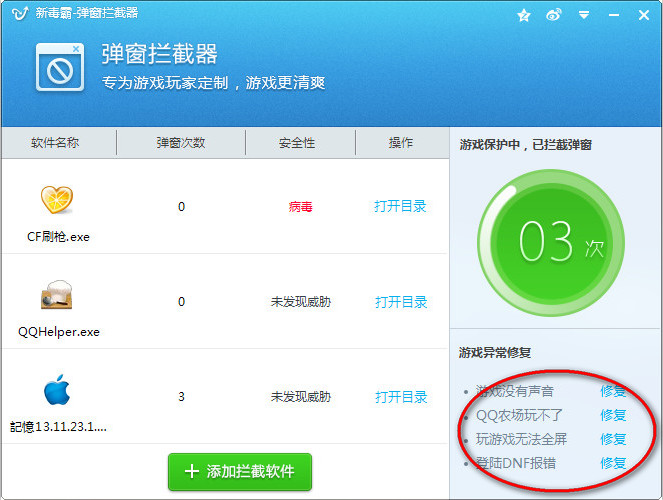Screen dimensions: 663x500
Task: Click the 安全性 column header
Action: tap(297, 143)
